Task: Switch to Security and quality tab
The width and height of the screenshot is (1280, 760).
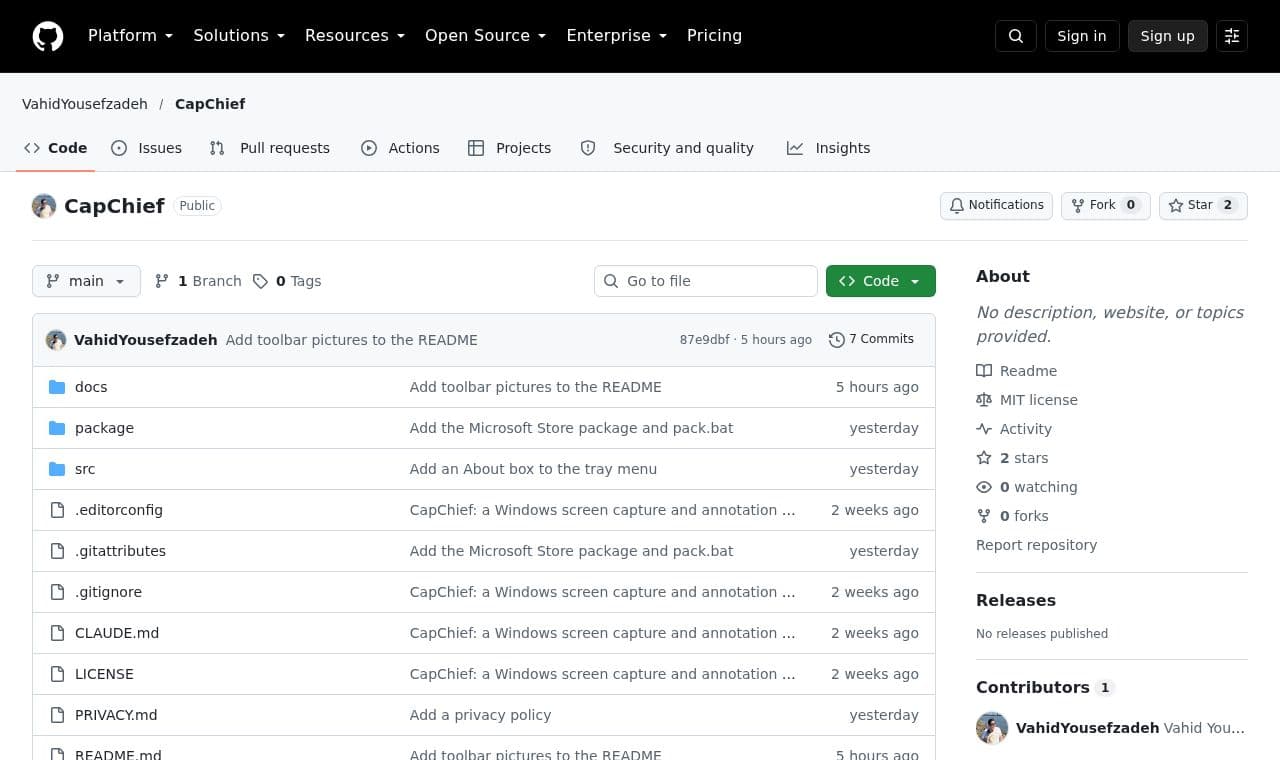Action: pos(667,148)
